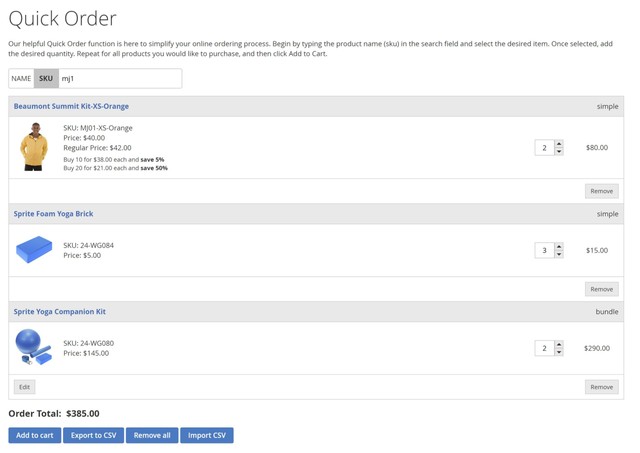Click quantity field for Beaumont Summit Kit
Screen dimensions: 640x453
544,148
